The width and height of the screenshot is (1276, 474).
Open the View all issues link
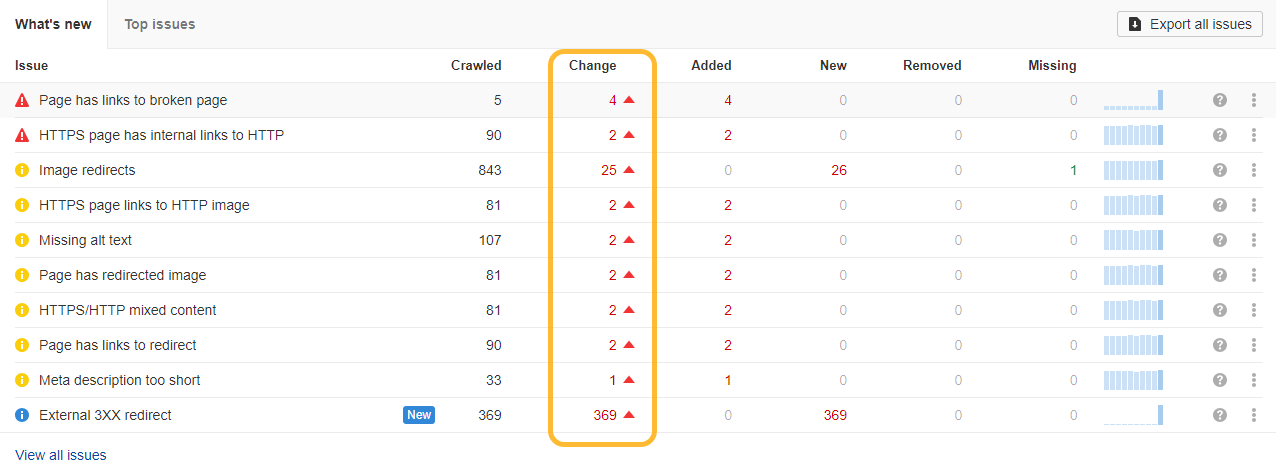pyautogui.click(x=61, y=455)
